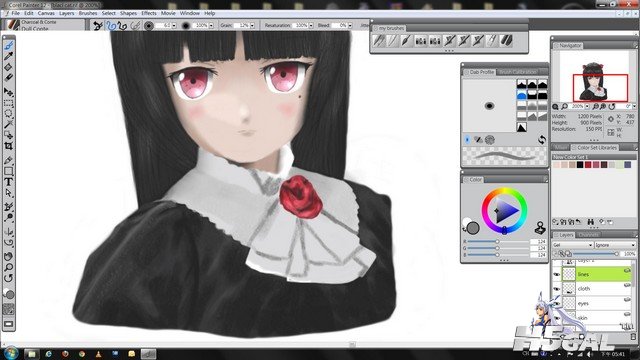Click the Reset Tool icon on the property bar
Image resolution: width=640 pixels, height=360 pixels.
point(98,26)
